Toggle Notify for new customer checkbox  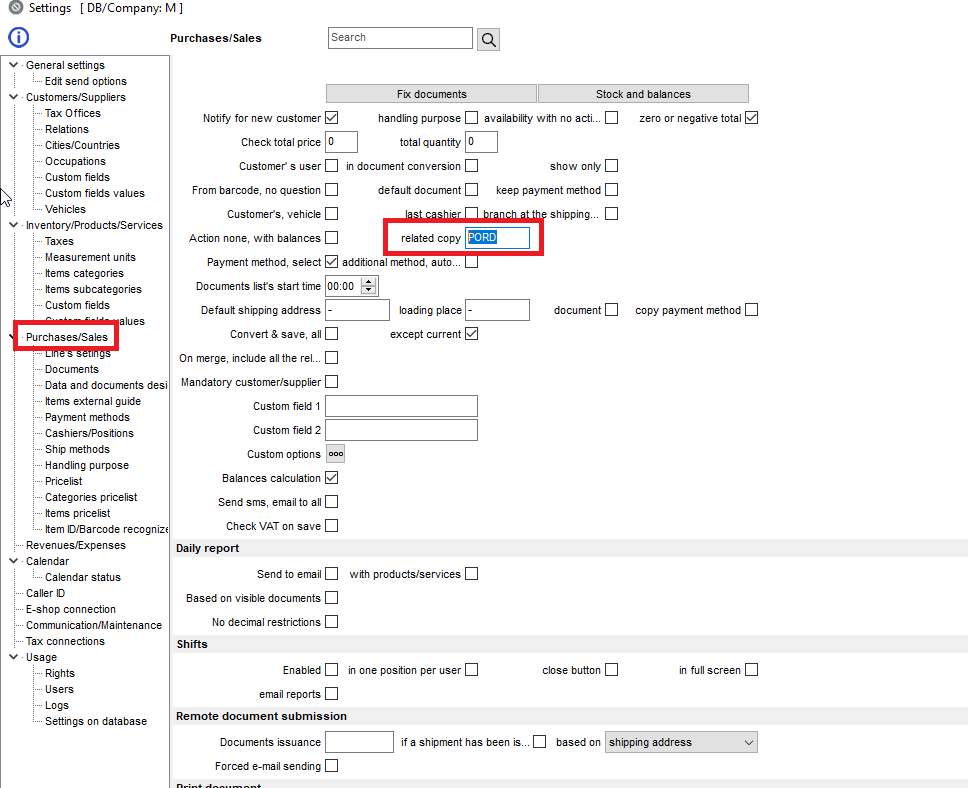click(x=332, y=118)
